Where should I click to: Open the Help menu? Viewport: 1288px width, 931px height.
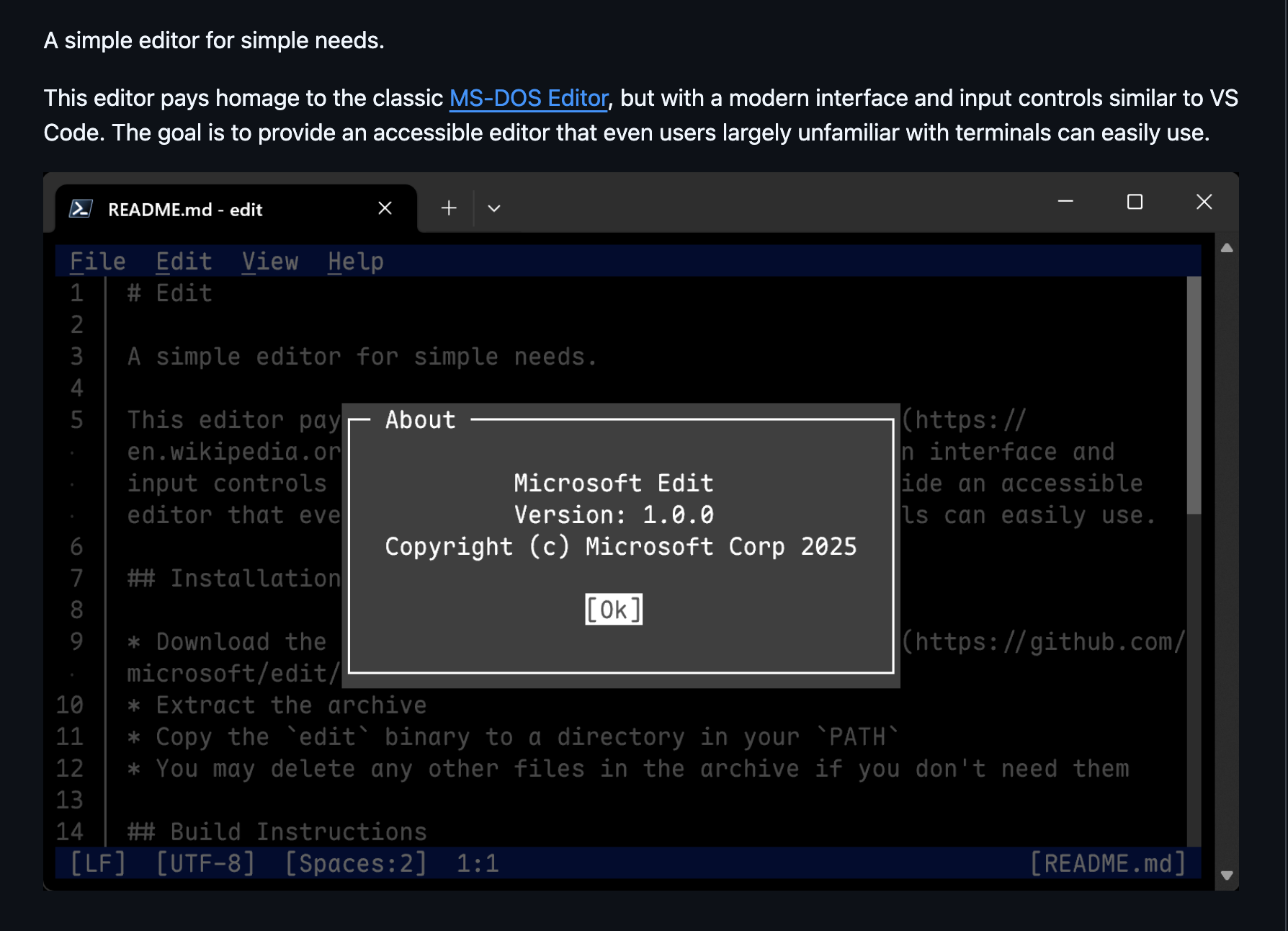coord(355,261)
